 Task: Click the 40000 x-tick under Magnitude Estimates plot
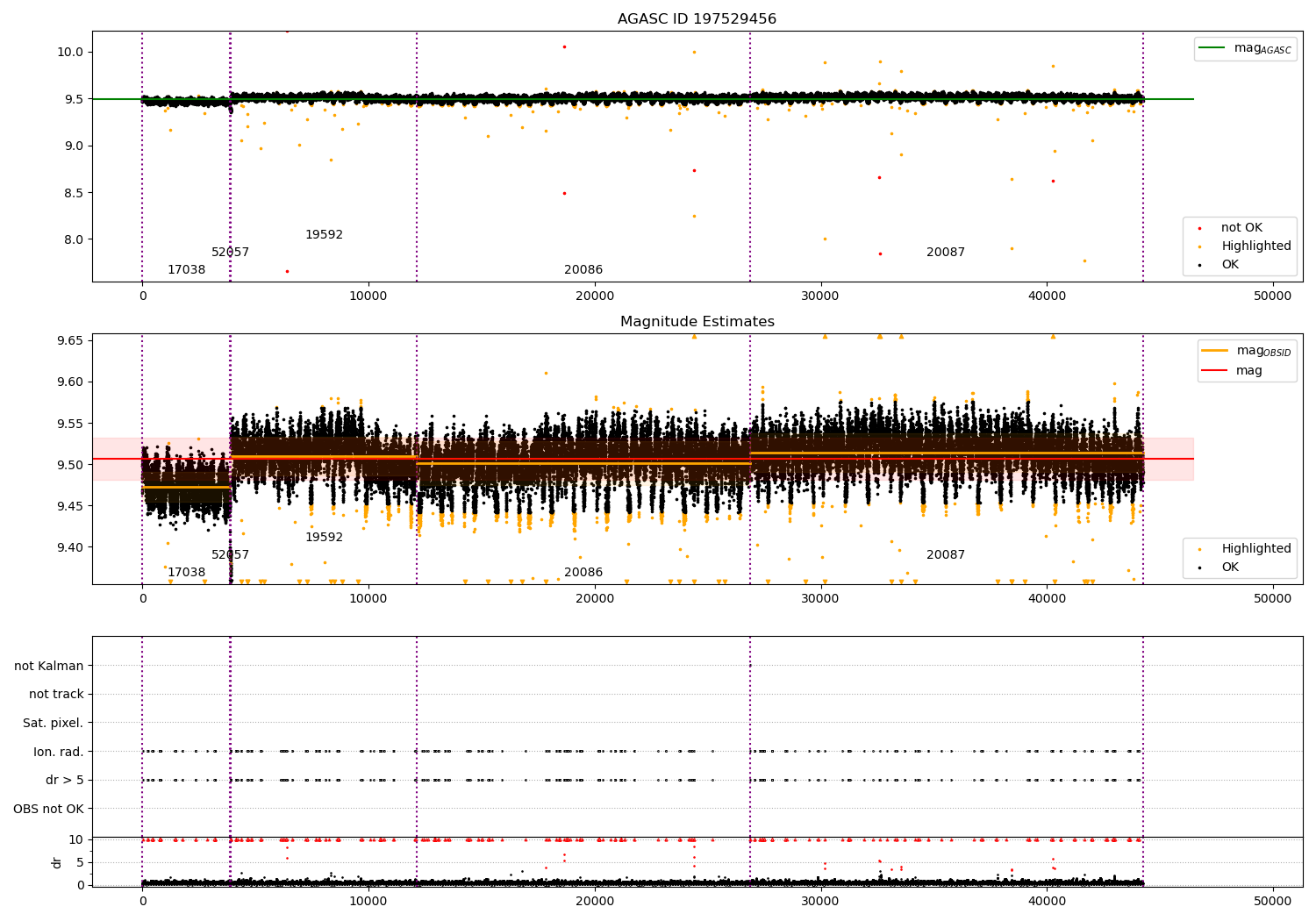pyautogui.click(x=1047, y=599)
